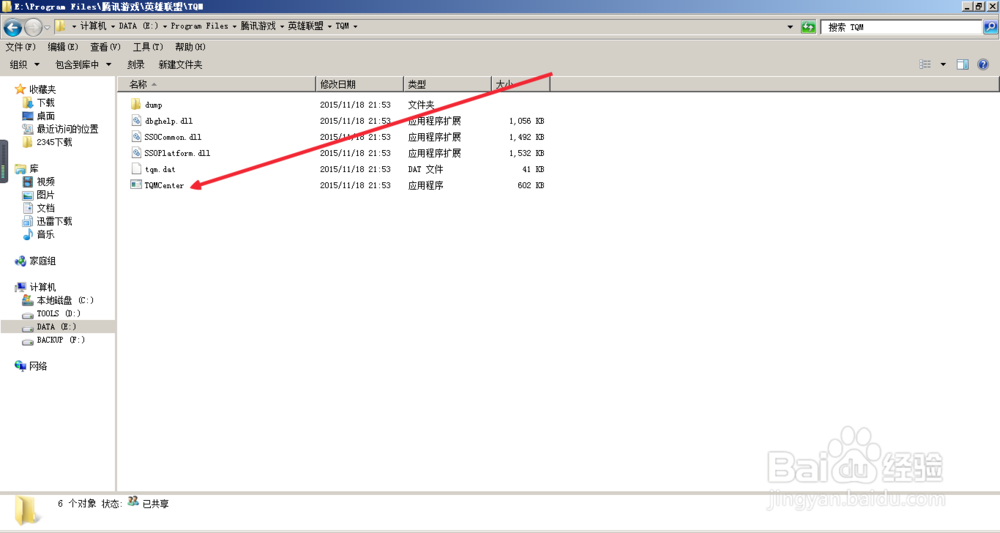Click the dbghelp.dll size 1,056 KB

click(526, 120)
